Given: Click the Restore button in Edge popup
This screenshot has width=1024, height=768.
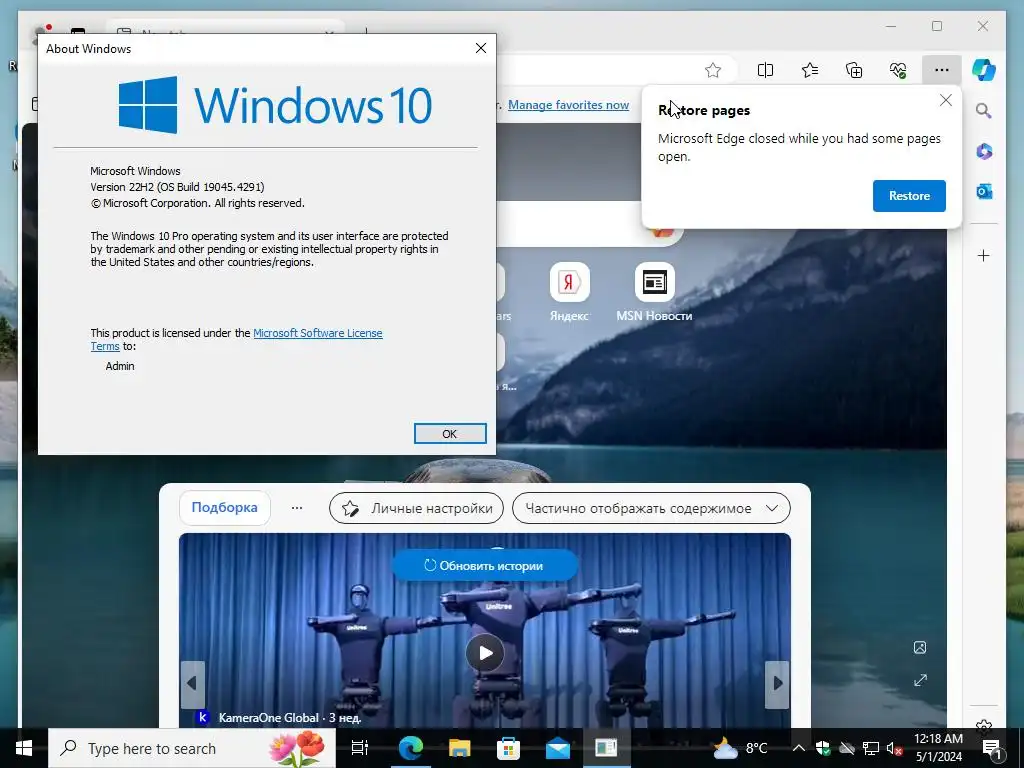Looking at the screenshot, I should [x=909, y=196].
